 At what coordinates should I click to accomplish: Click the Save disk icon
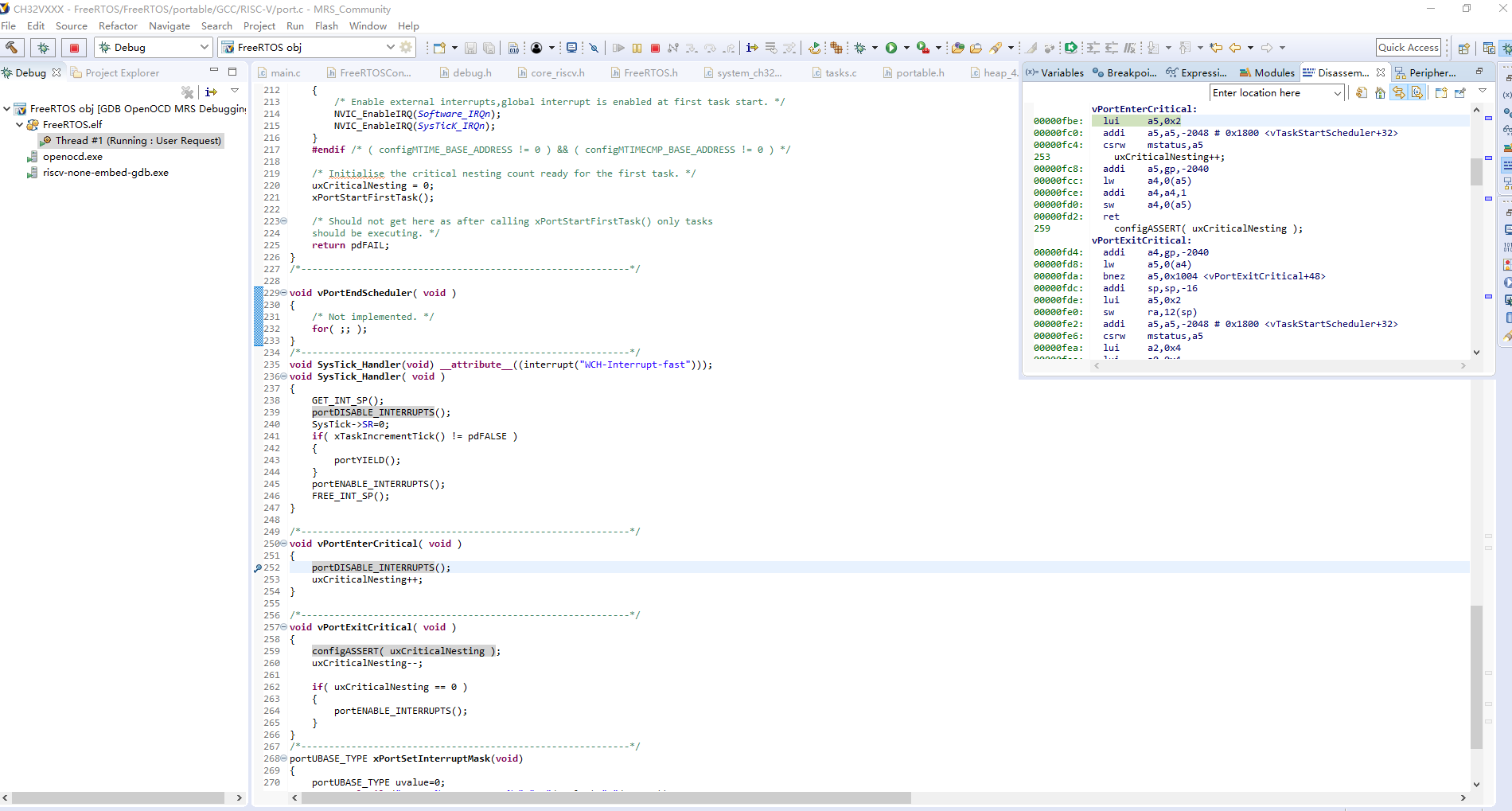click(470, 48)
